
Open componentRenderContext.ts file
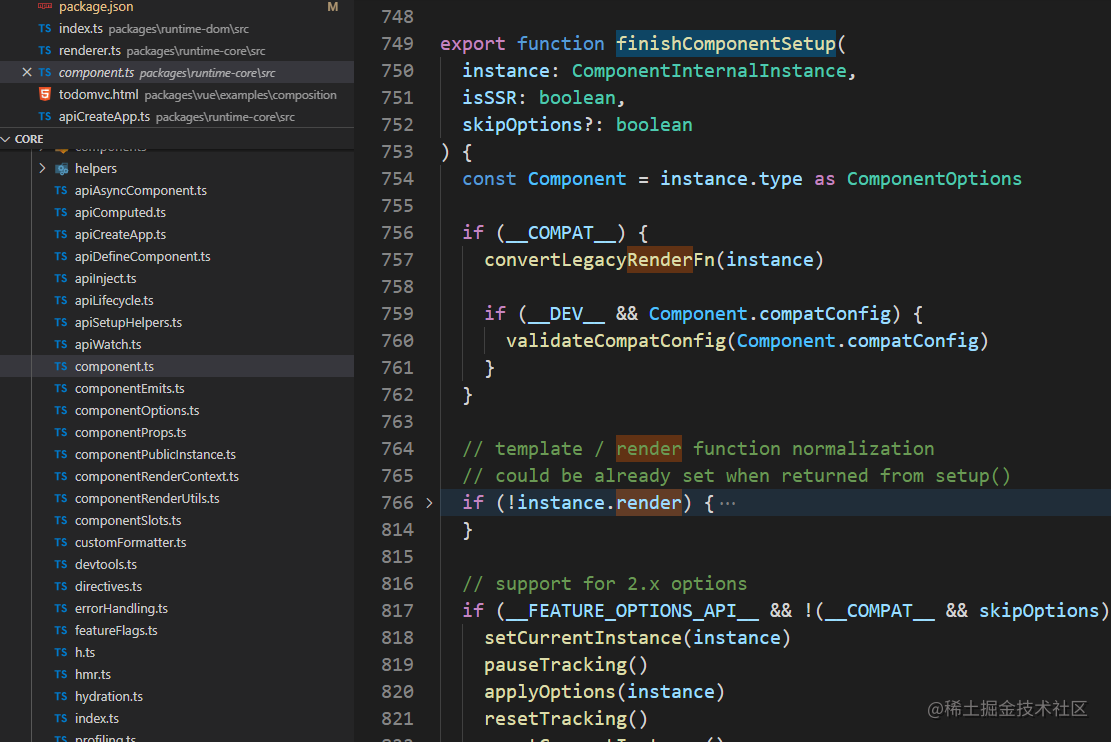click(x=157, y=476)
